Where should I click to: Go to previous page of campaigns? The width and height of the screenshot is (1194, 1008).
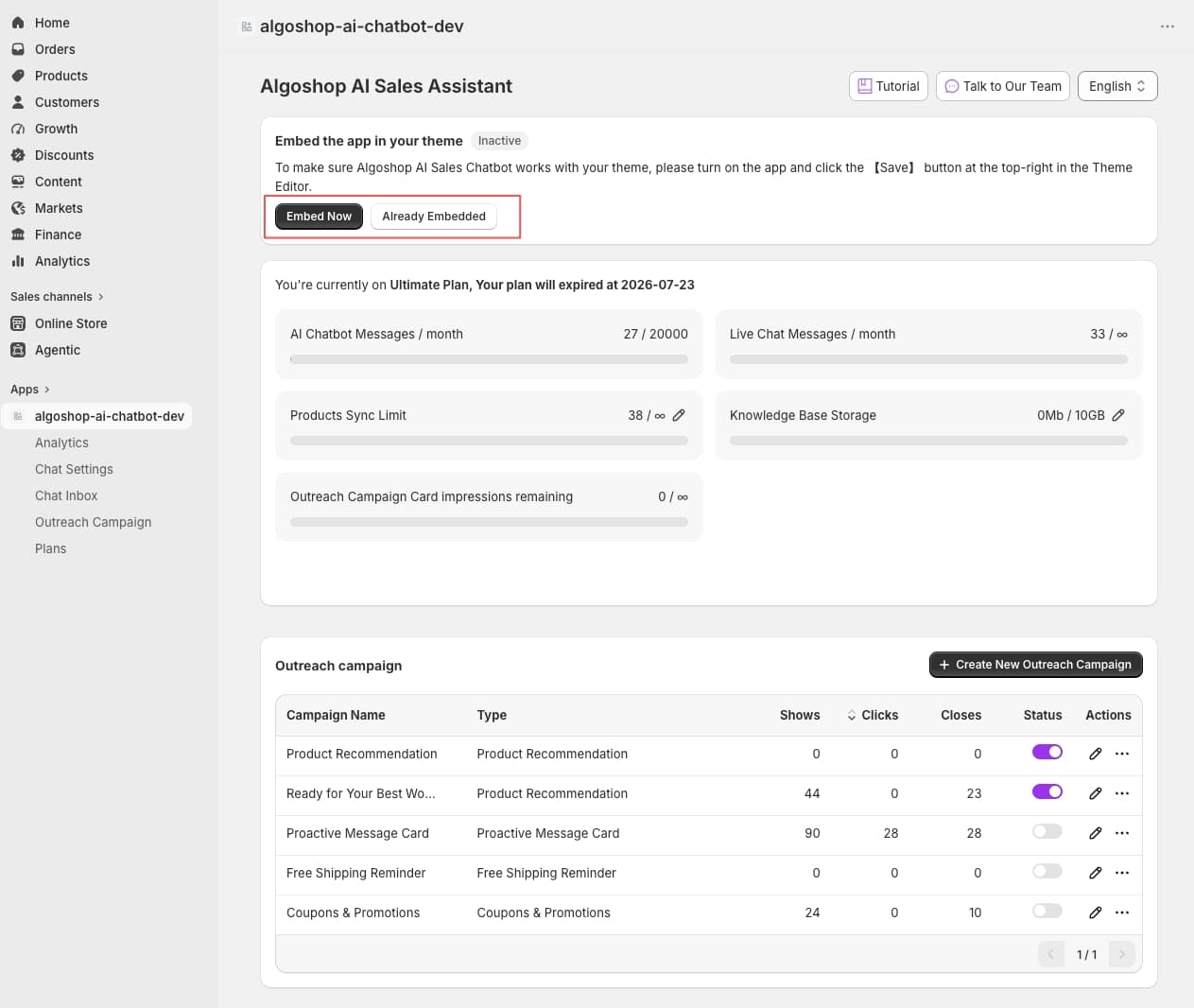point(1051,954)
